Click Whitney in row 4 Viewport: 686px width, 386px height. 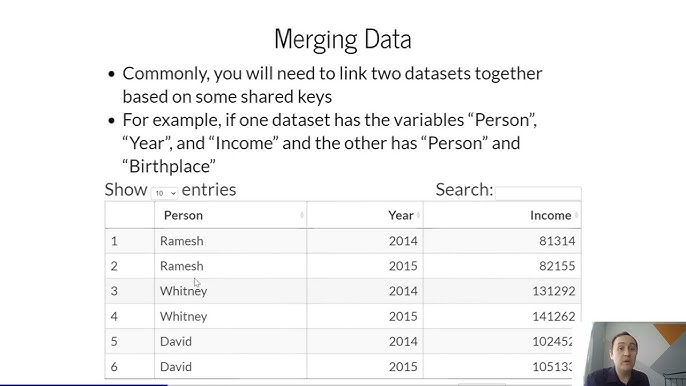click(183, 316)
